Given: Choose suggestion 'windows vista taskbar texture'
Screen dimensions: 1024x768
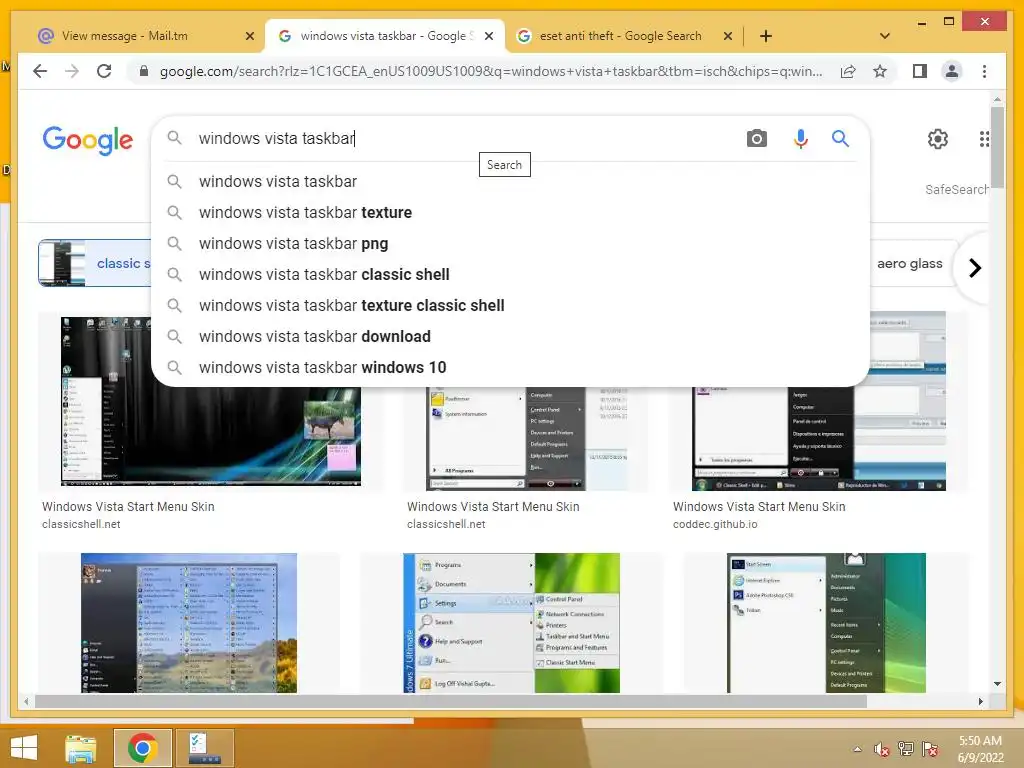Looking at the screenshot, I should coord(510,212).
